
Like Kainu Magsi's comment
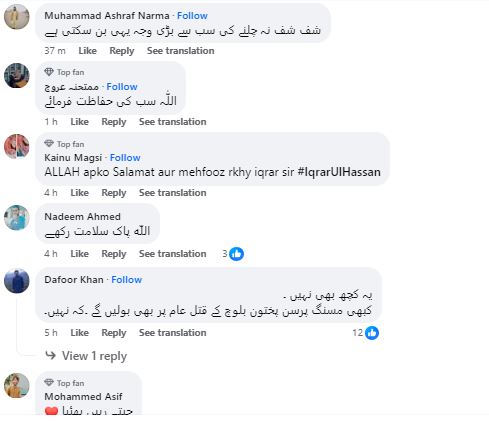pyautogui.click(x=79, y=193)
